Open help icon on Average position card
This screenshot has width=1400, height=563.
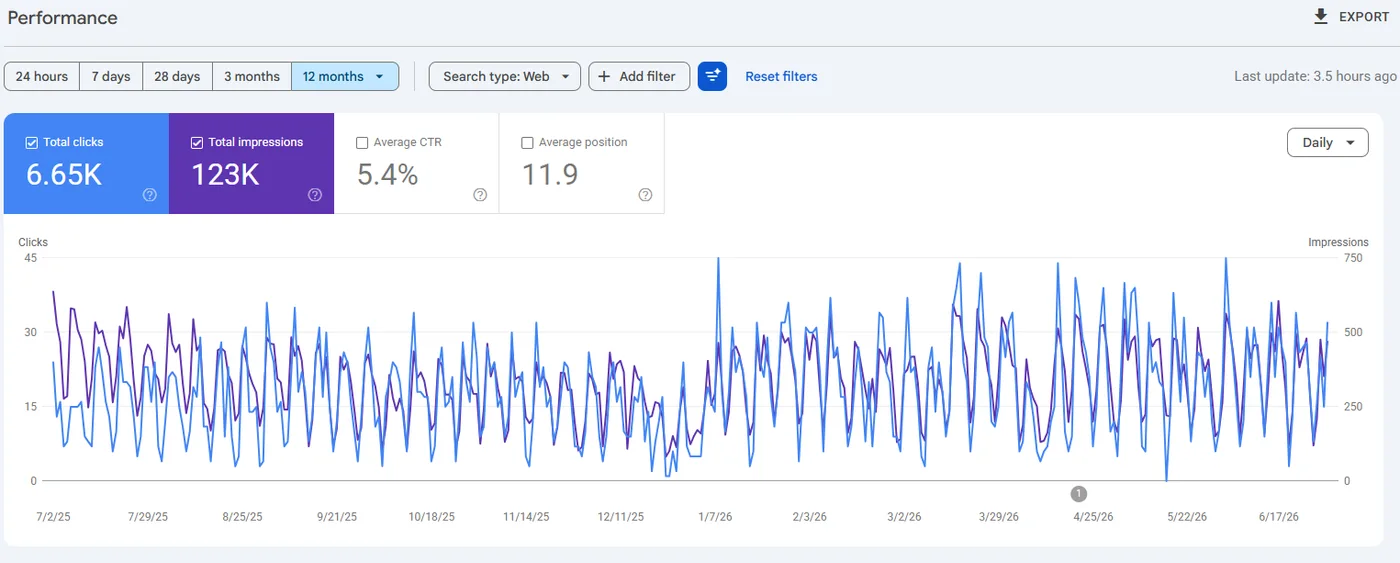(x=645, y=195)
